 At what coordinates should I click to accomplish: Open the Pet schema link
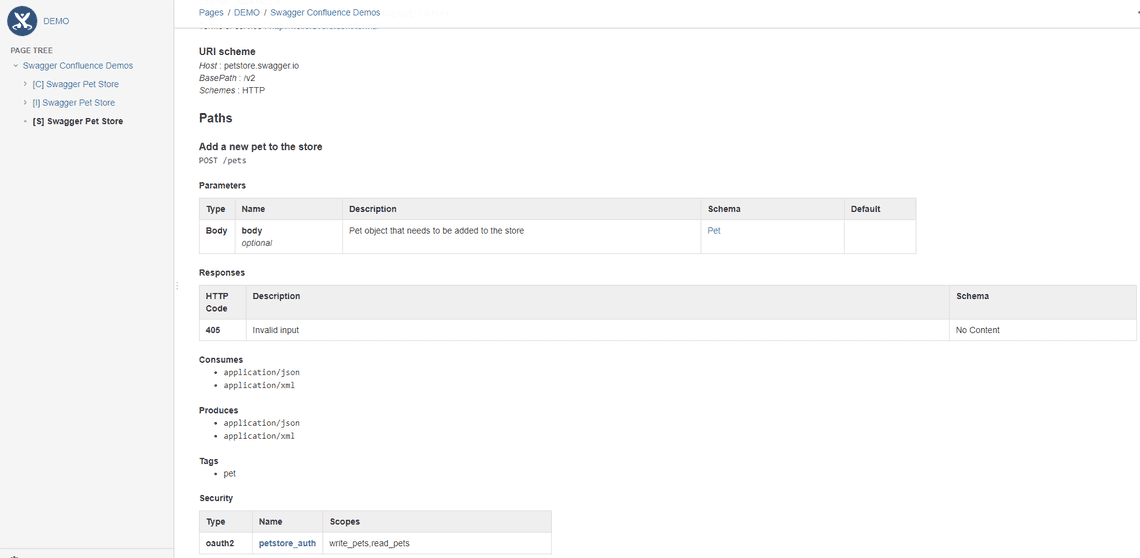point(714,231)
